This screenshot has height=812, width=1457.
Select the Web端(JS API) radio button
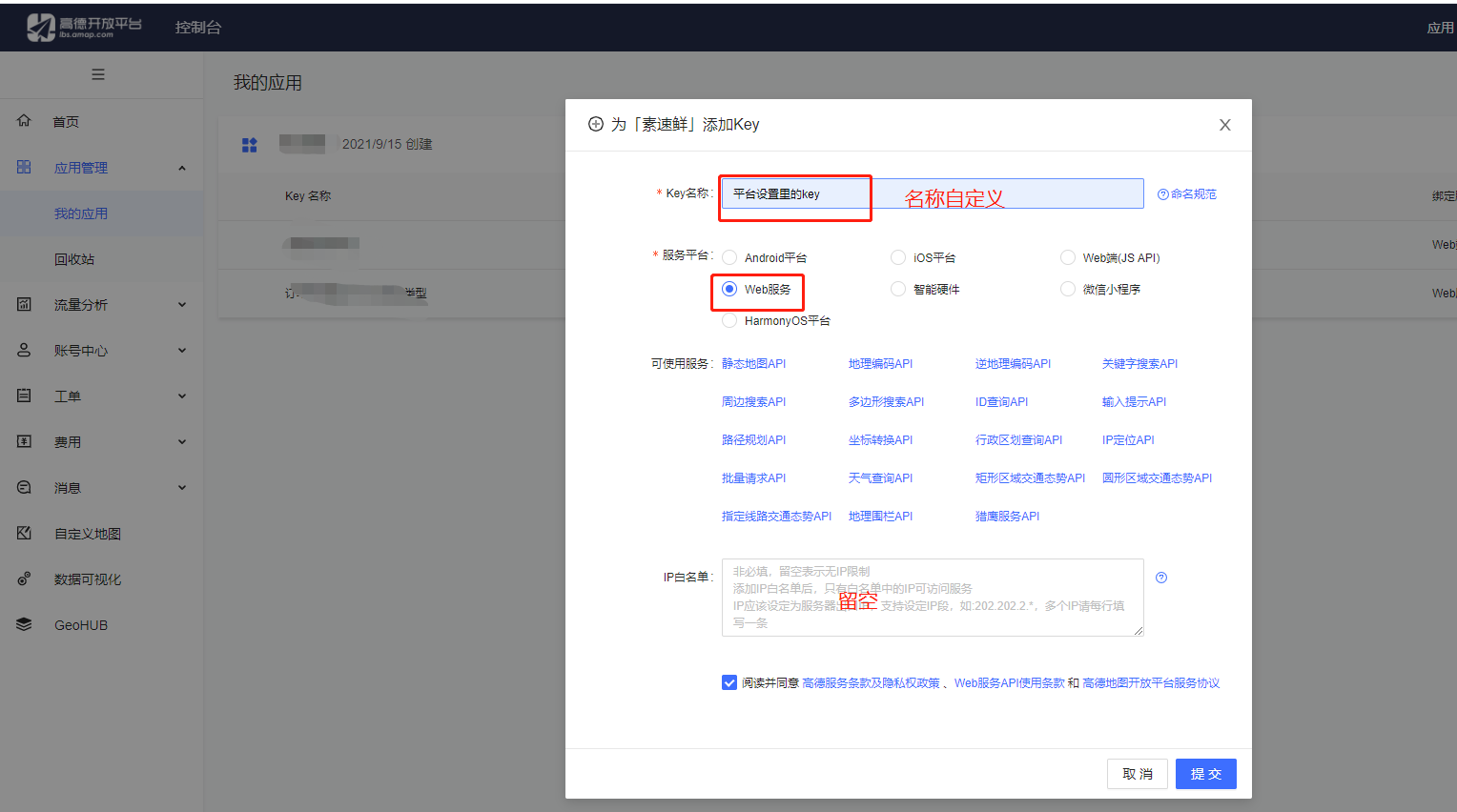click(1068, 257)
